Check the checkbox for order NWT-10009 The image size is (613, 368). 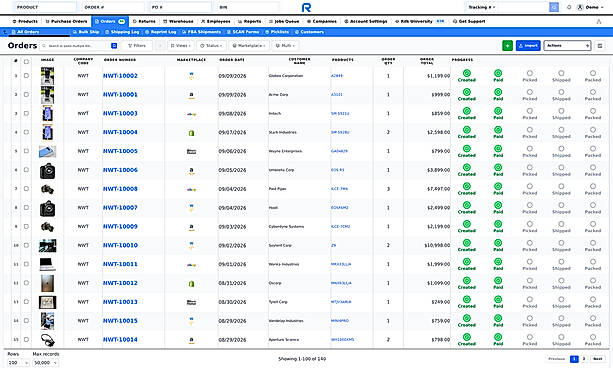(x=26, y=226)
